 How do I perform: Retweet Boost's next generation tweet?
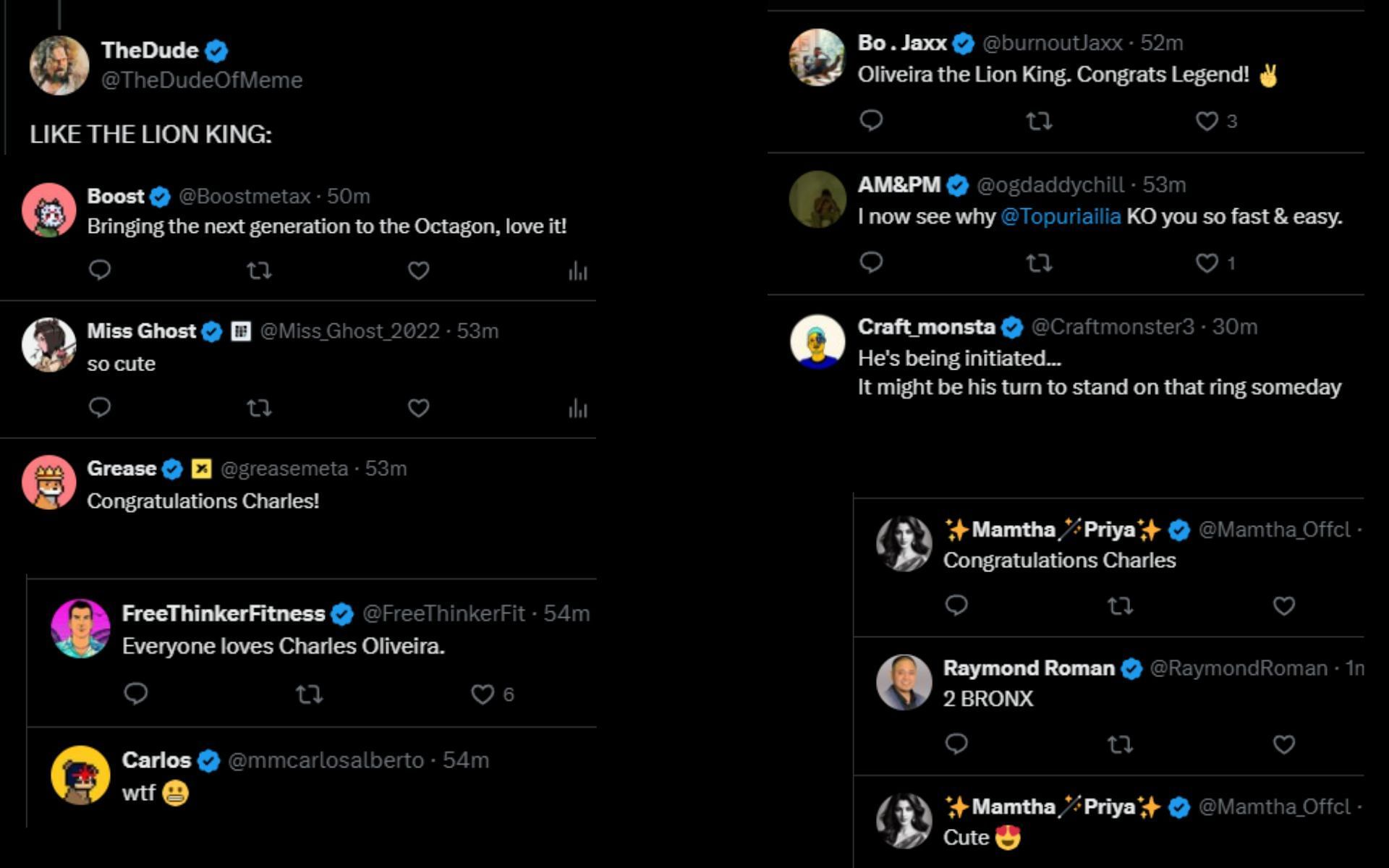(x=259, y=271)
